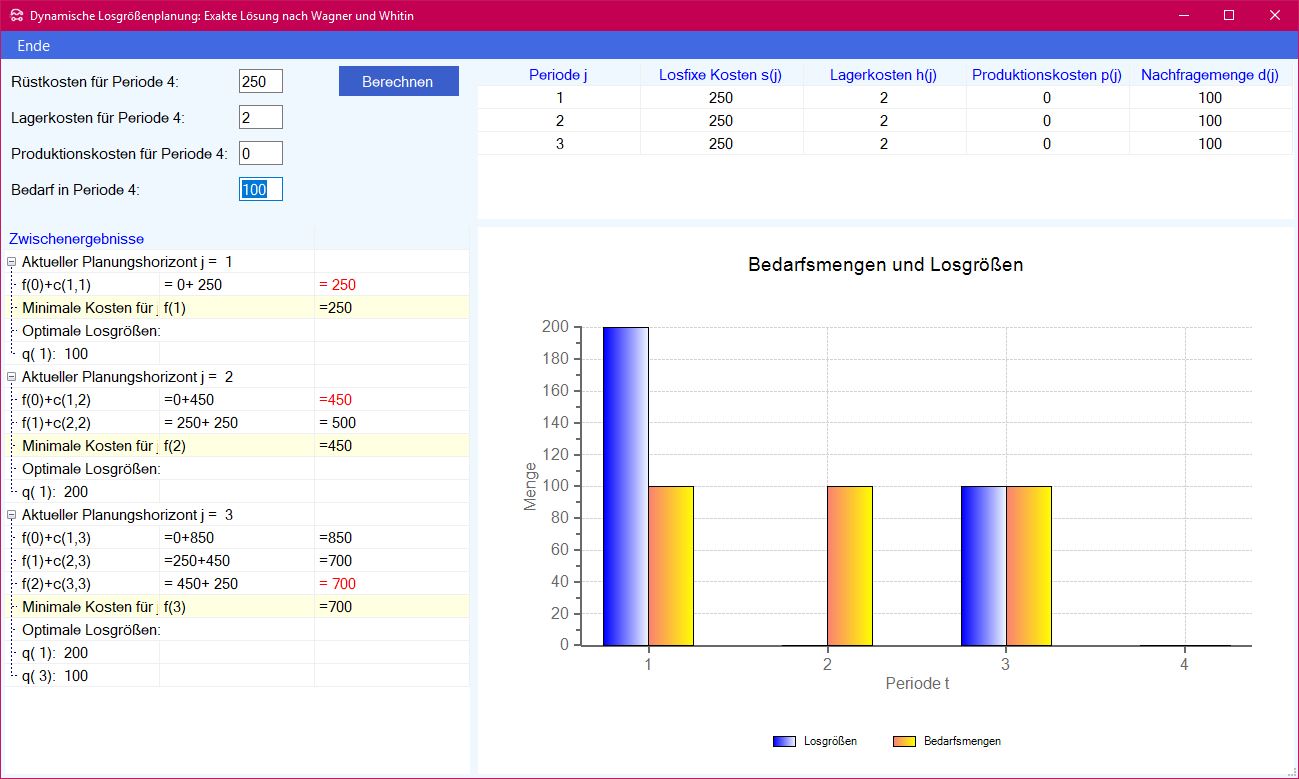Collapse the Planungshorizont j = 1 node

coord(12,262)
